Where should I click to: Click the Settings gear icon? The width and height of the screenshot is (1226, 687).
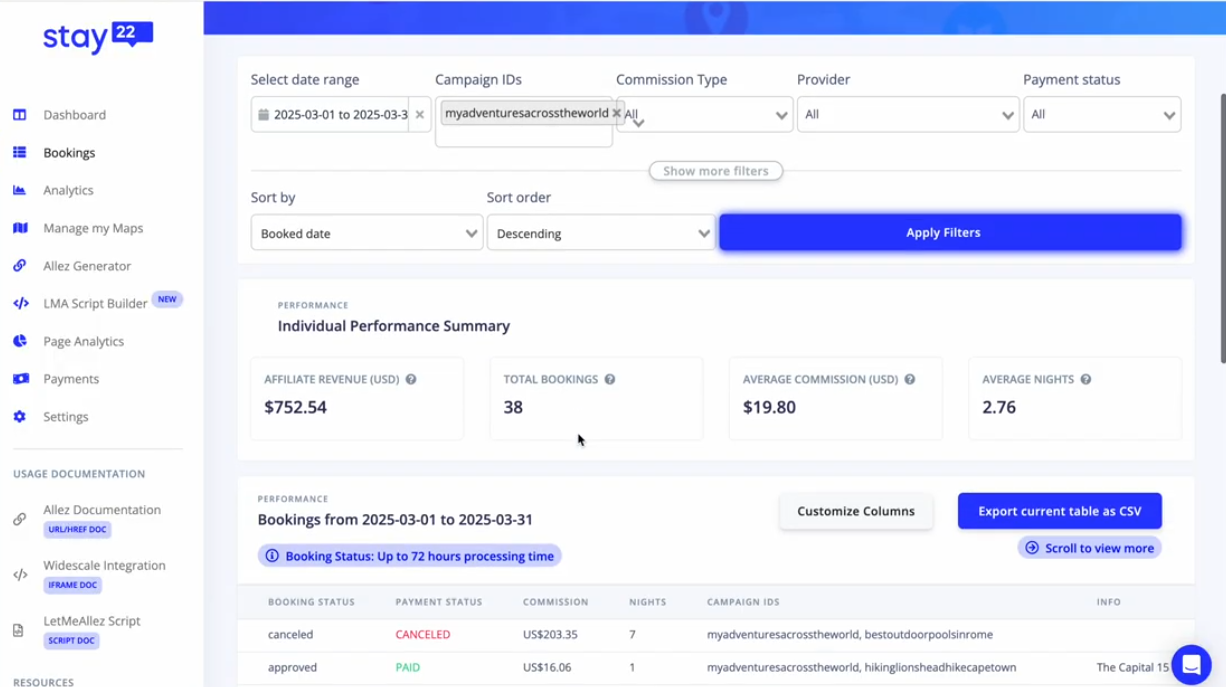20,417
